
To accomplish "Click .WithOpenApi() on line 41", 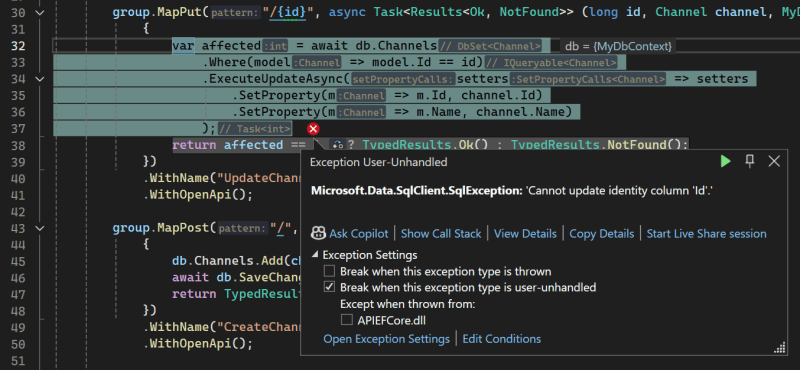I will point(198,195).
